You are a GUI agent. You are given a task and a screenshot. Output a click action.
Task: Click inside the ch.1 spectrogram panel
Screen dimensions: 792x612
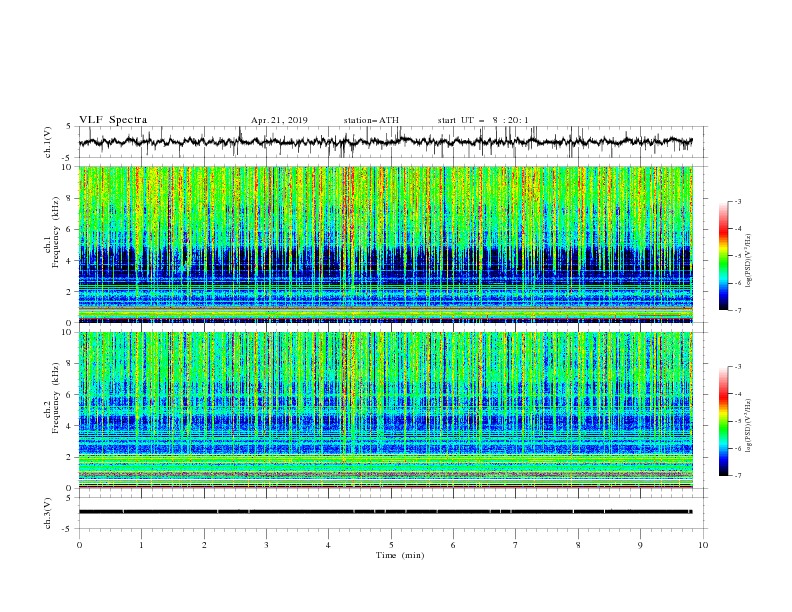pyautogui.click(x=385, y=244)
